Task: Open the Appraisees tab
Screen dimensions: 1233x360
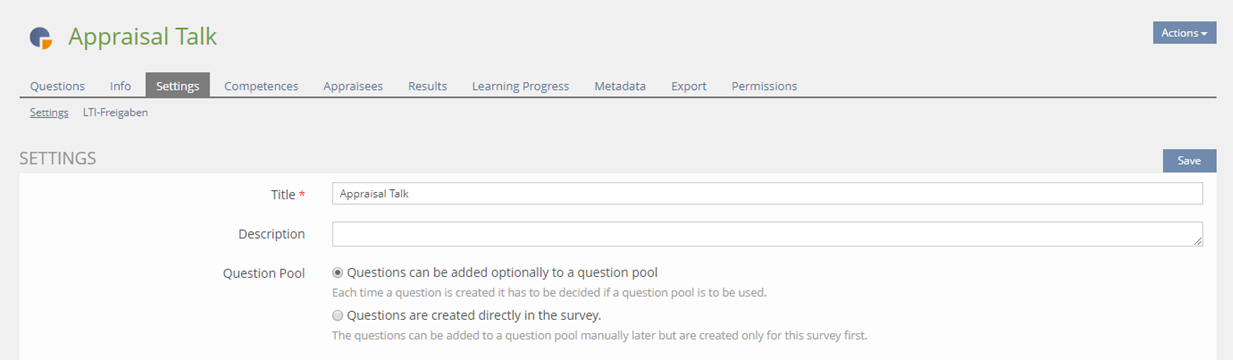Action: (353, 86)
